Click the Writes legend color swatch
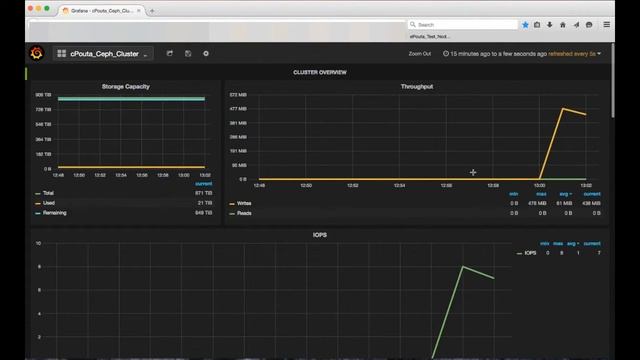 [232, 204]
